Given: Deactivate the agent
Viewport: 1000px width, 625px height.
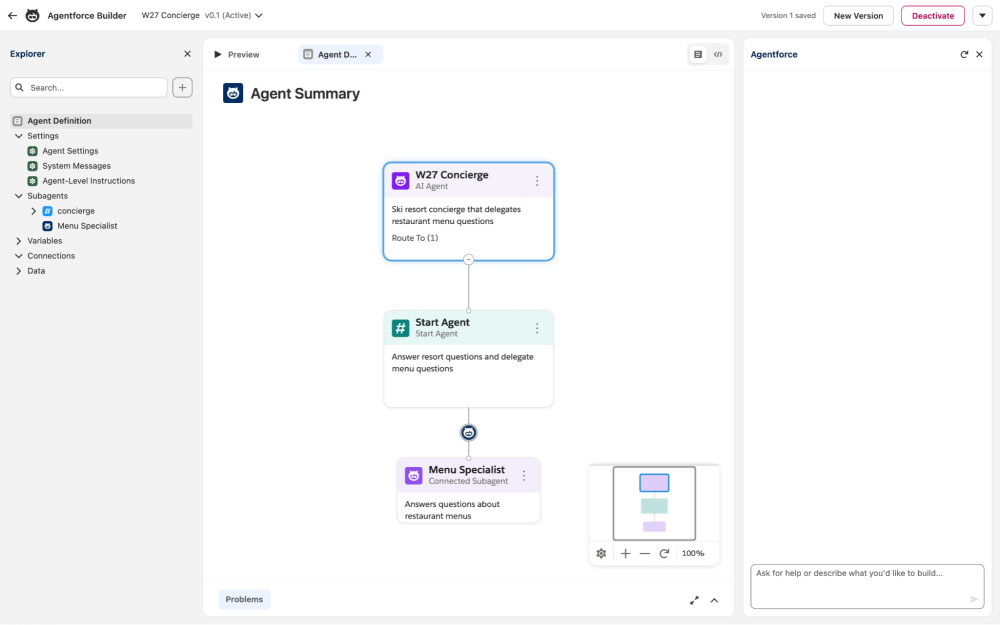Looking at the screenshot, I should [932, 15].
